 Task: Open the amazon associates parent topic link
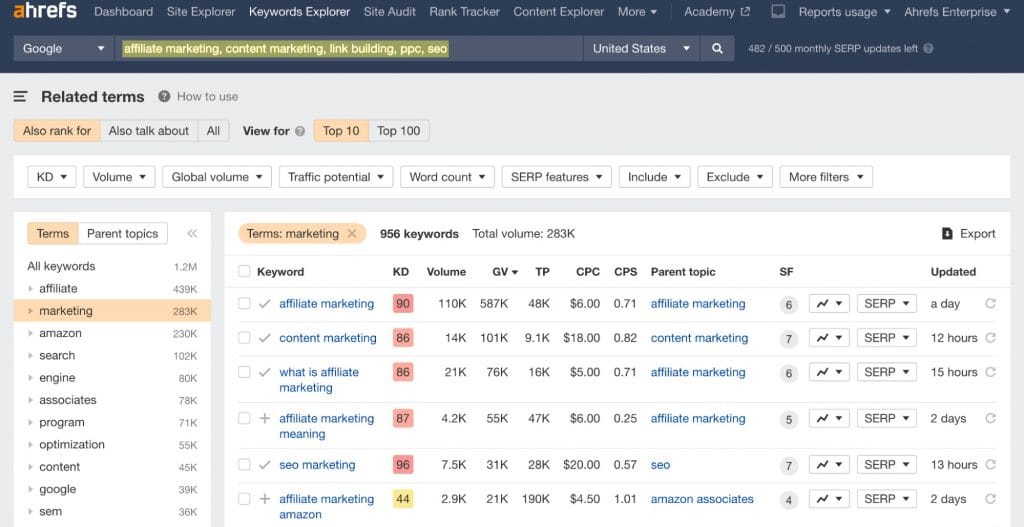pyautogui.click(x=702, y=499)
